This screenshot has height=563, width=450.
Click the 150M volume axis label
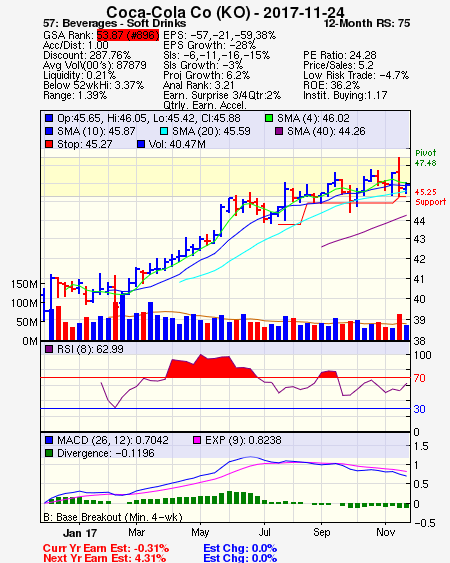click(24, 284)
